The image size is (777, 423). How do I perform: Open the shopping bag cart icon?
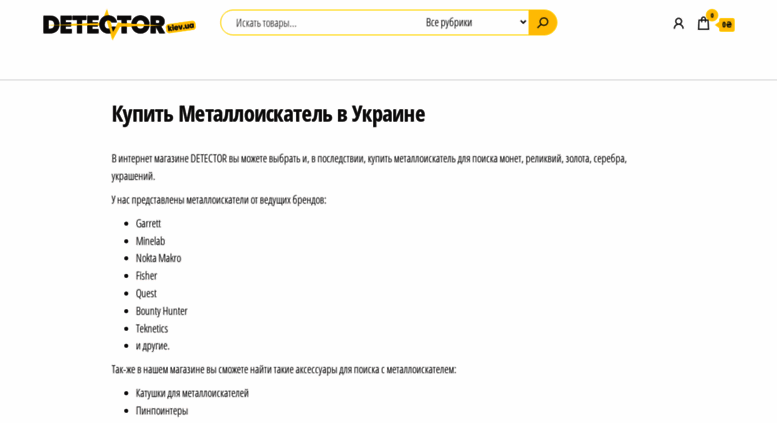703,23
